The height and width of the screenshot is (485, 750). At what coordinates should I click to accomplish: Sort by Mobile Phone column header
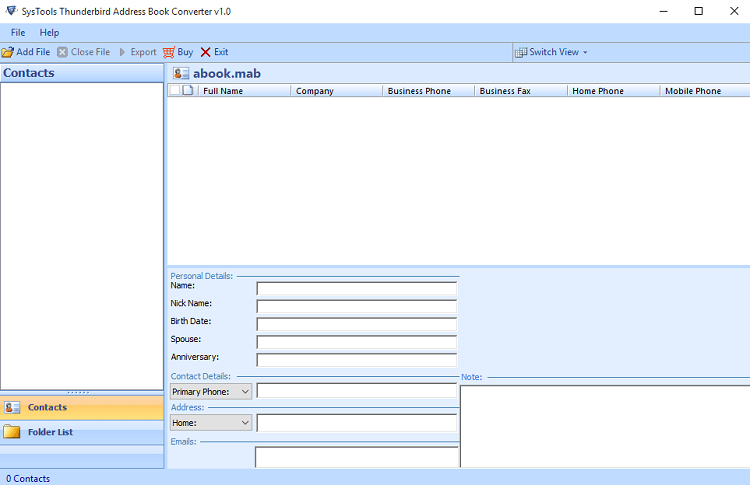[705, 90]
